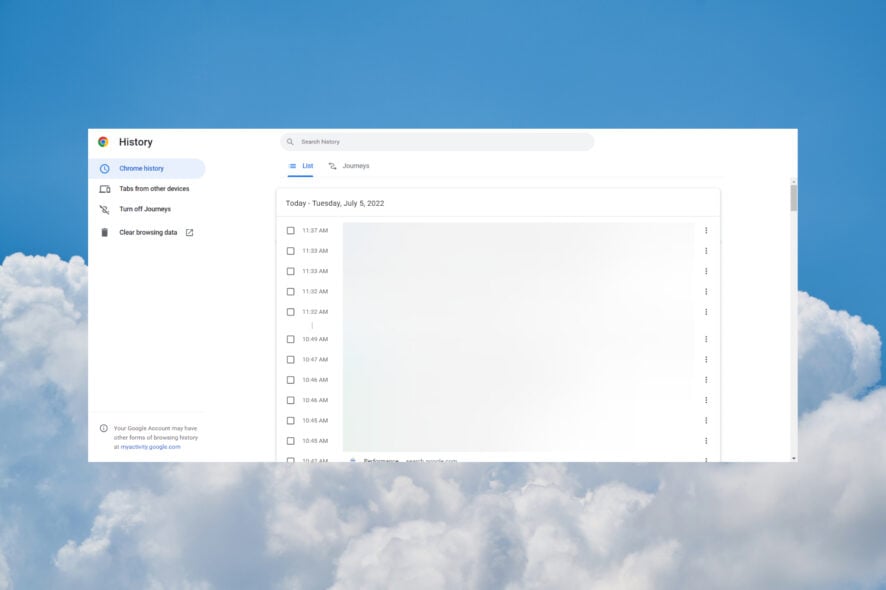This screenshot has width=886, height=590.
Task: Mark the first 10:46 AM entry checkbox
Action: (x=290, y=380)
